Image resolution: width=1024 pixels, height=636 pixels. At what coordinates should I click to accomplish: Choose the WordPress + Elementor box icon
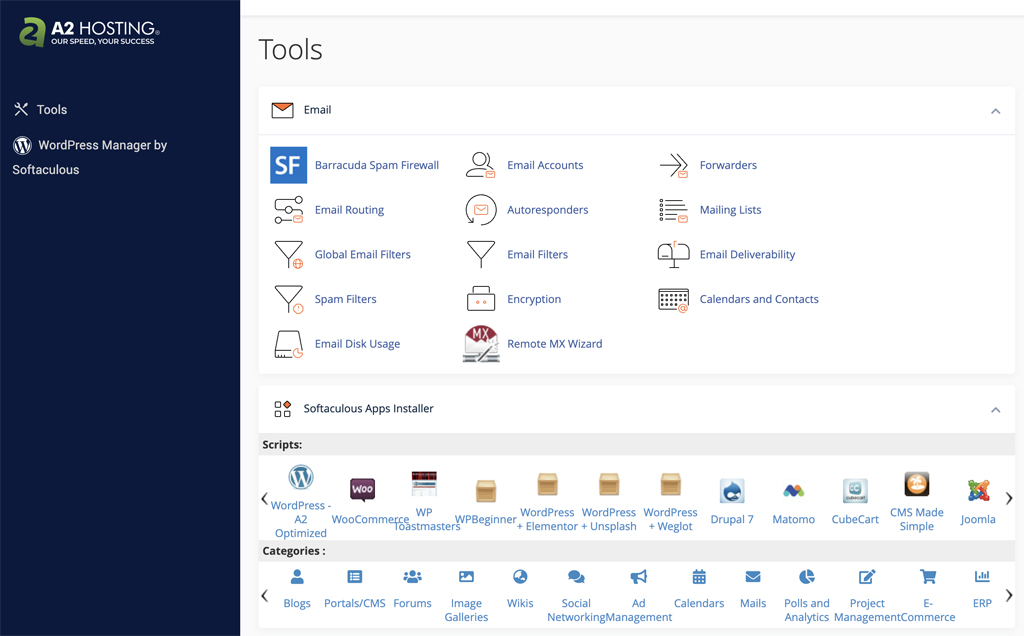pyautogui.click(x=547, y=485)
